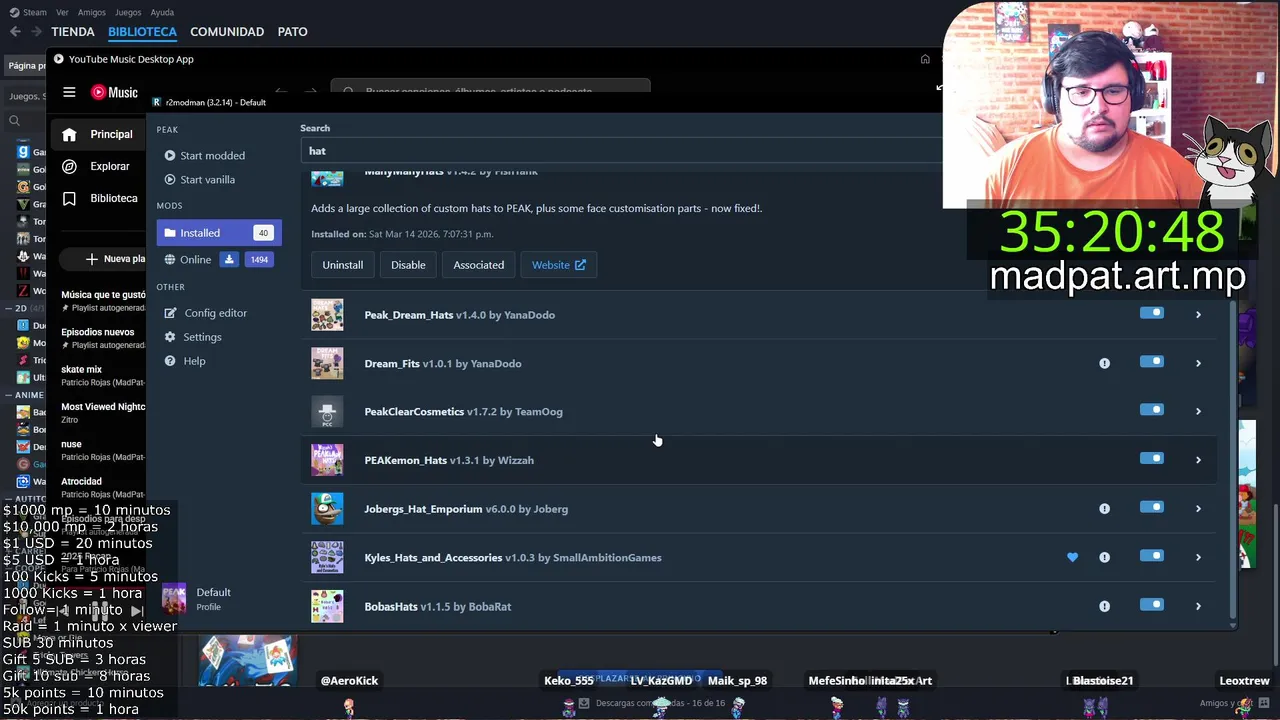The height and width of the screenshot is (720, 1280).
Task: Open the Steam BIBLIOTECA tab
Action: [142, 32]
